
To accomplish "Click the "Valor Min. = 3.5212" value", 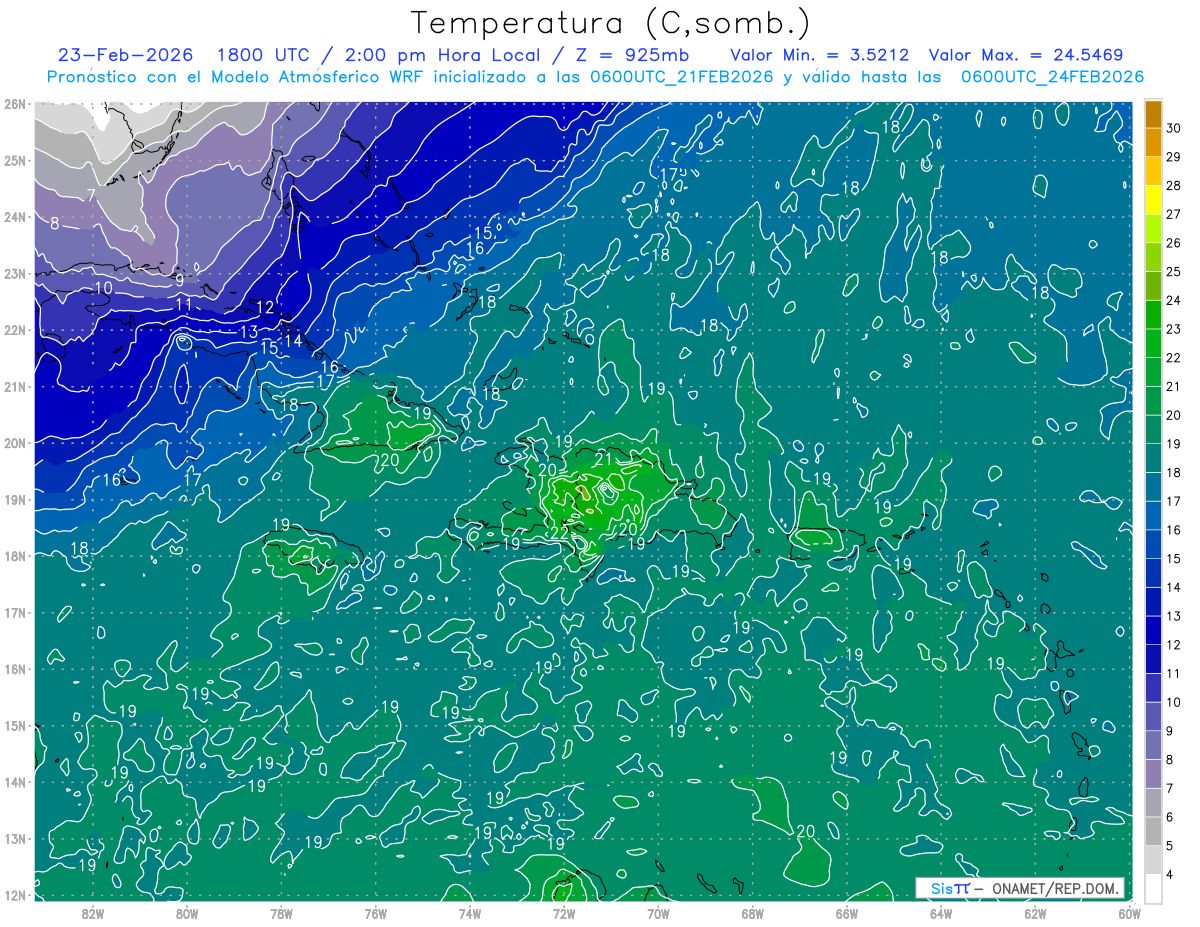I will point(820,55).
